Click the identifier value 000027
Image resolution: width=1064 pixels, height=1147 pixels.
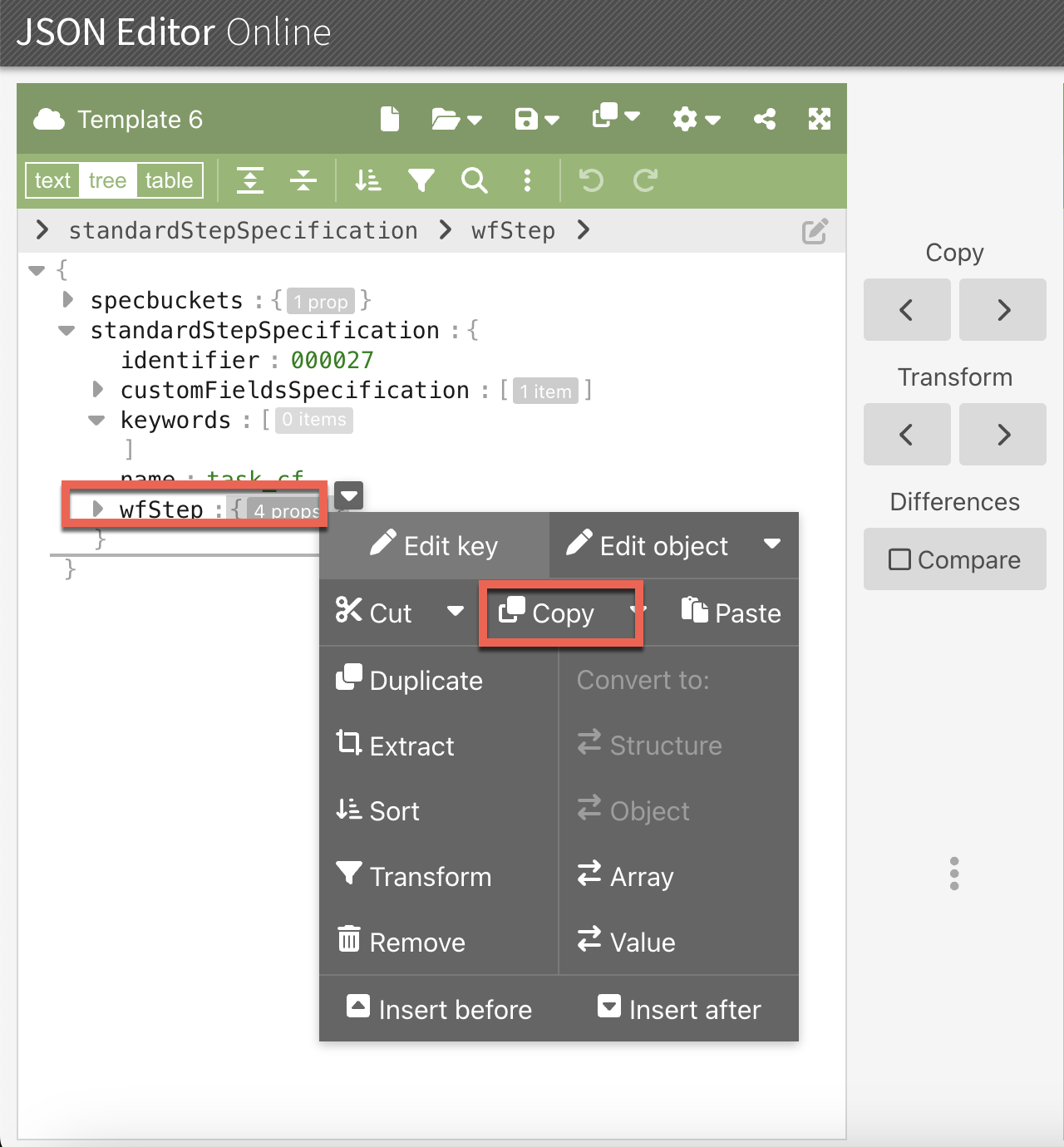pos(332,360)
